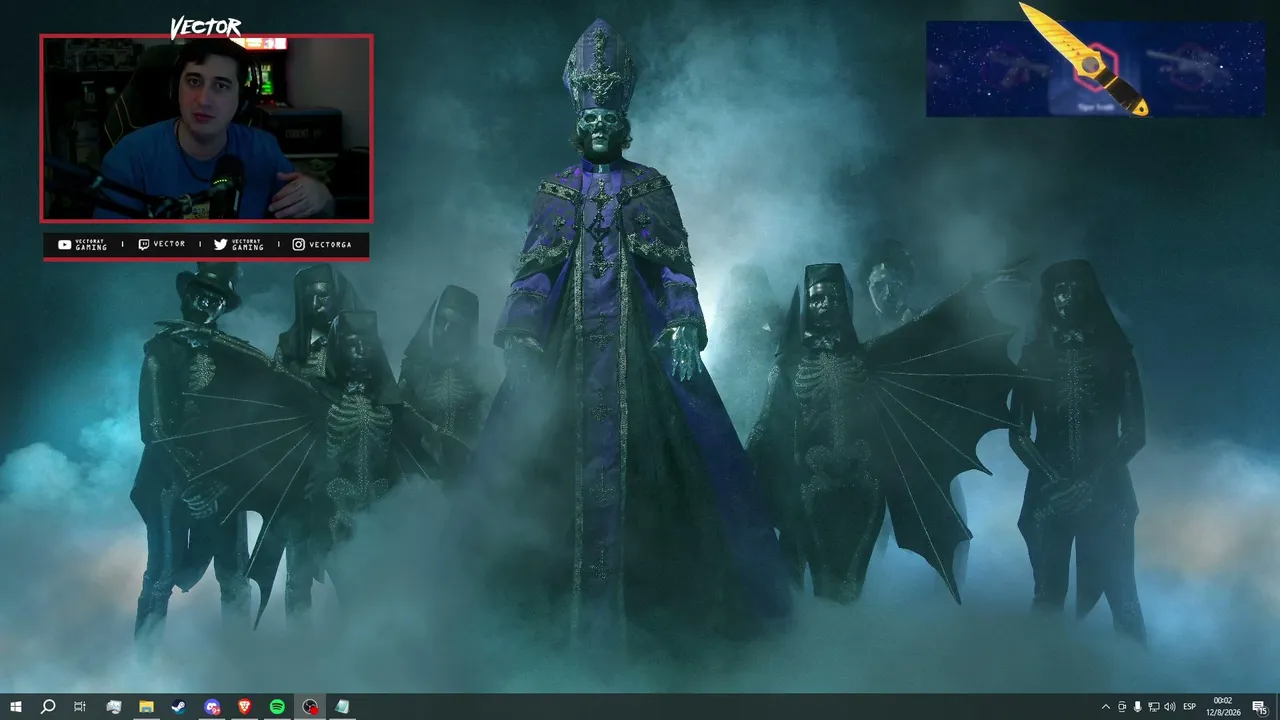
Task: Open the microphone tray icon
Action: click(x=1138, y=707)
